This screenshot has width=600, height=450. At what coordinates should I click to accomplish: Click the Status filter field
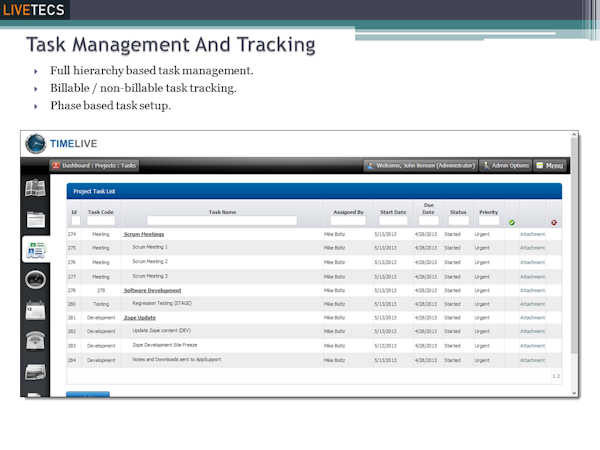459,220
